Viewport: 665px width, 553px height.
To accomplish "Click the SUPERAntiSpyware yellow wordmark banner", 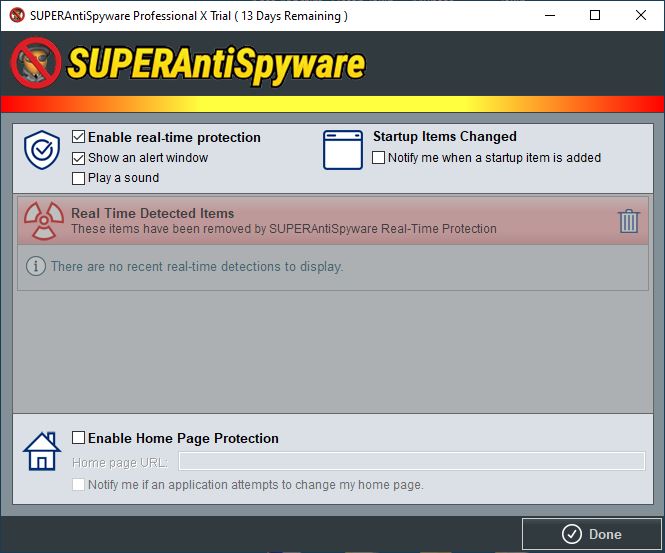I will pyautogui.click(x=216, y=64).
